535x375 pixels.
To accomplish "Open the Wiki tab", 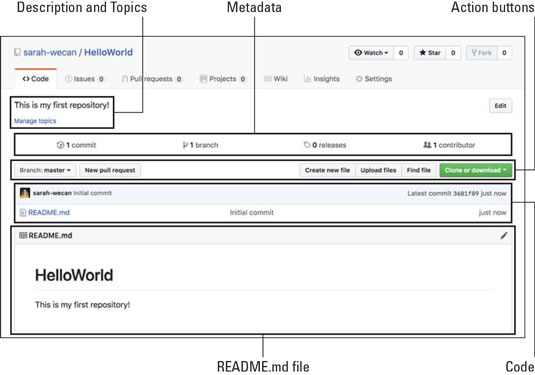I will 276,79.
